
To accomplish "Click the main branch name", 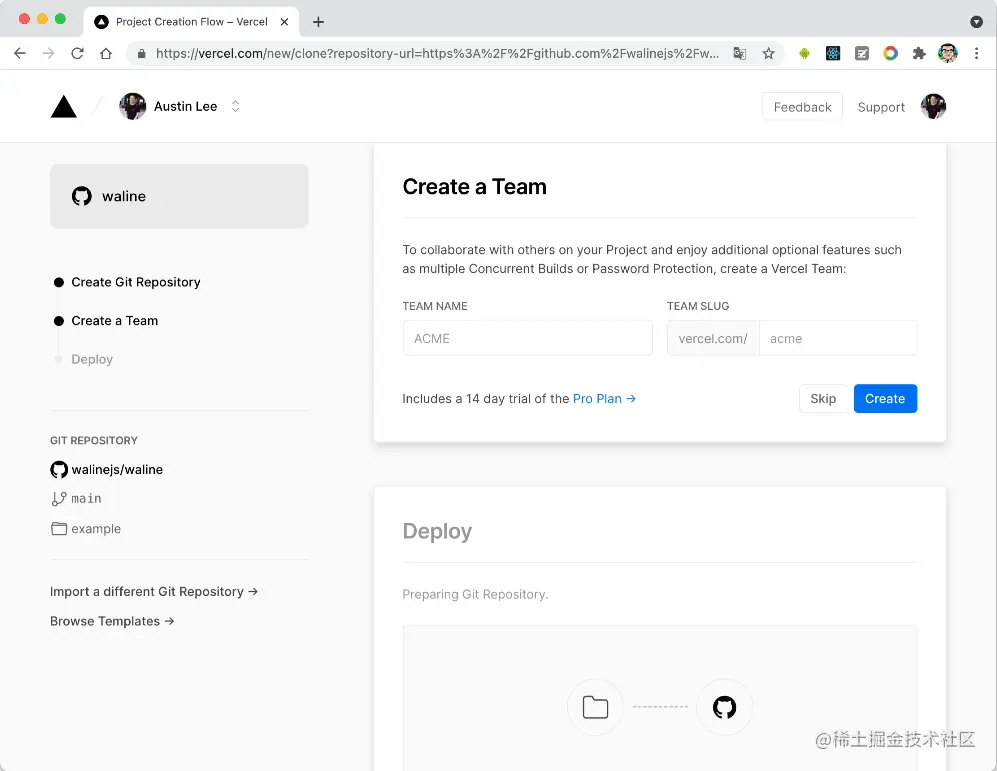I will tap(86, 499).
